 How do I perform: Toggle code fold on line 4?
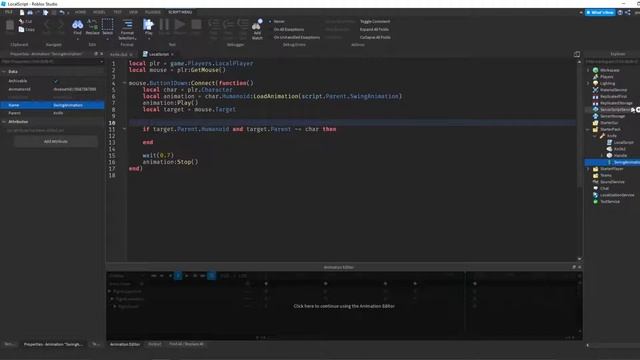[x=124, y=83]
